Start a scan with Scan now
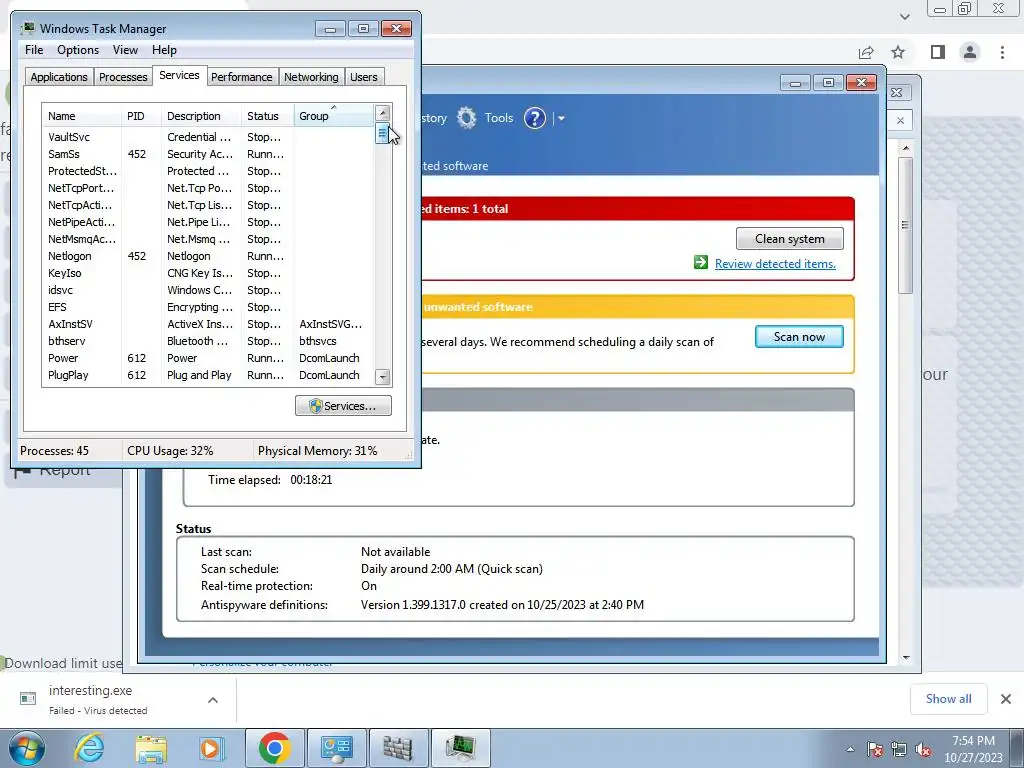This screenshot has height=768, width=1024. tap(799, 337)
